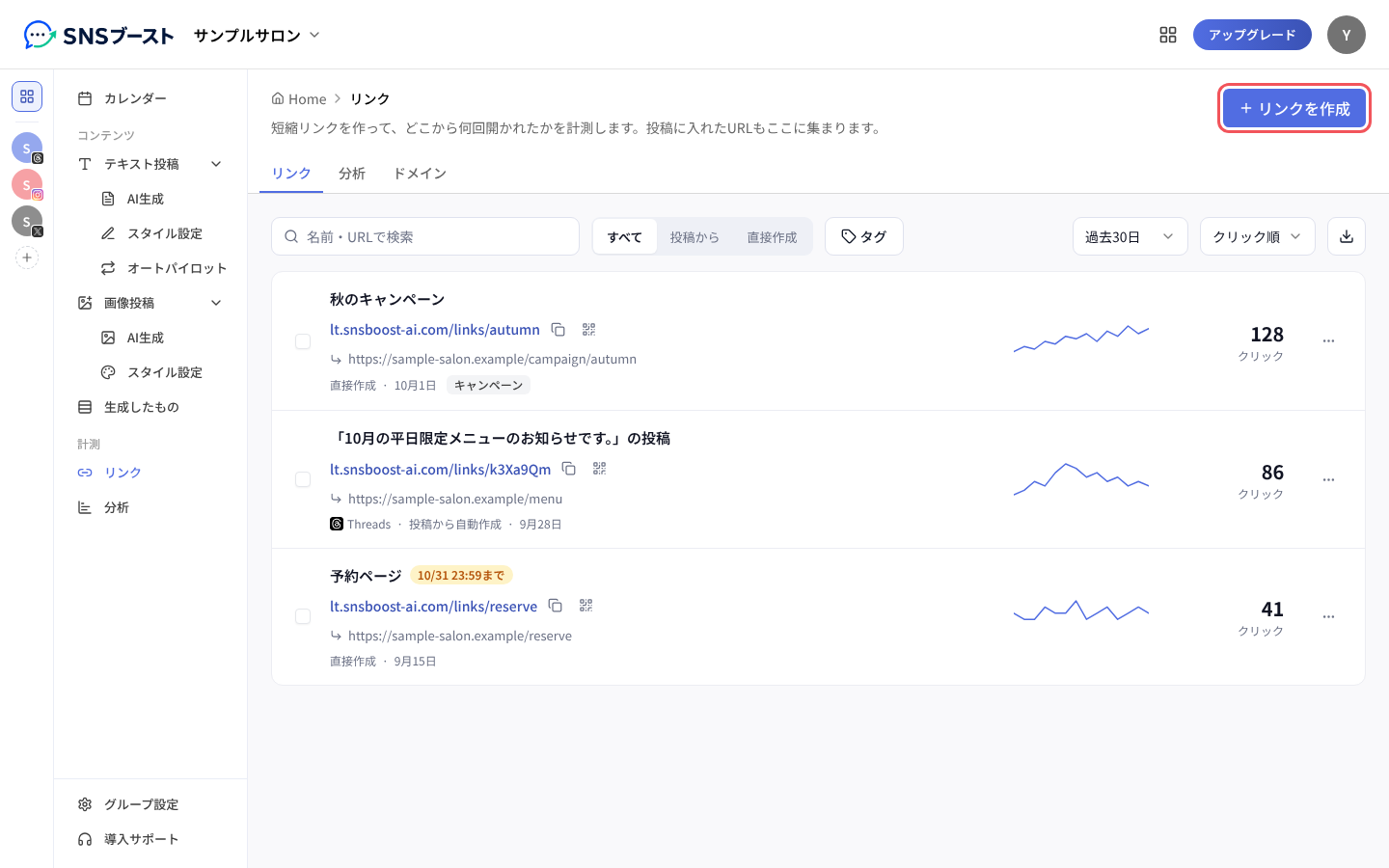Viewport: 1389px width, 868px height.
Task: Copy the autumn short link
Action: [x=558, y=330]
